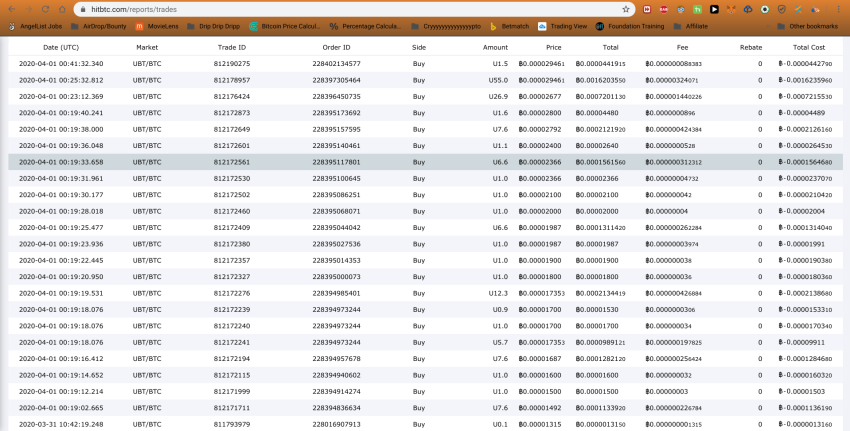The width and height of the screenshot is (850, 431).
Task: Open the green circle extension icon
Action: [x=765, y=9]
